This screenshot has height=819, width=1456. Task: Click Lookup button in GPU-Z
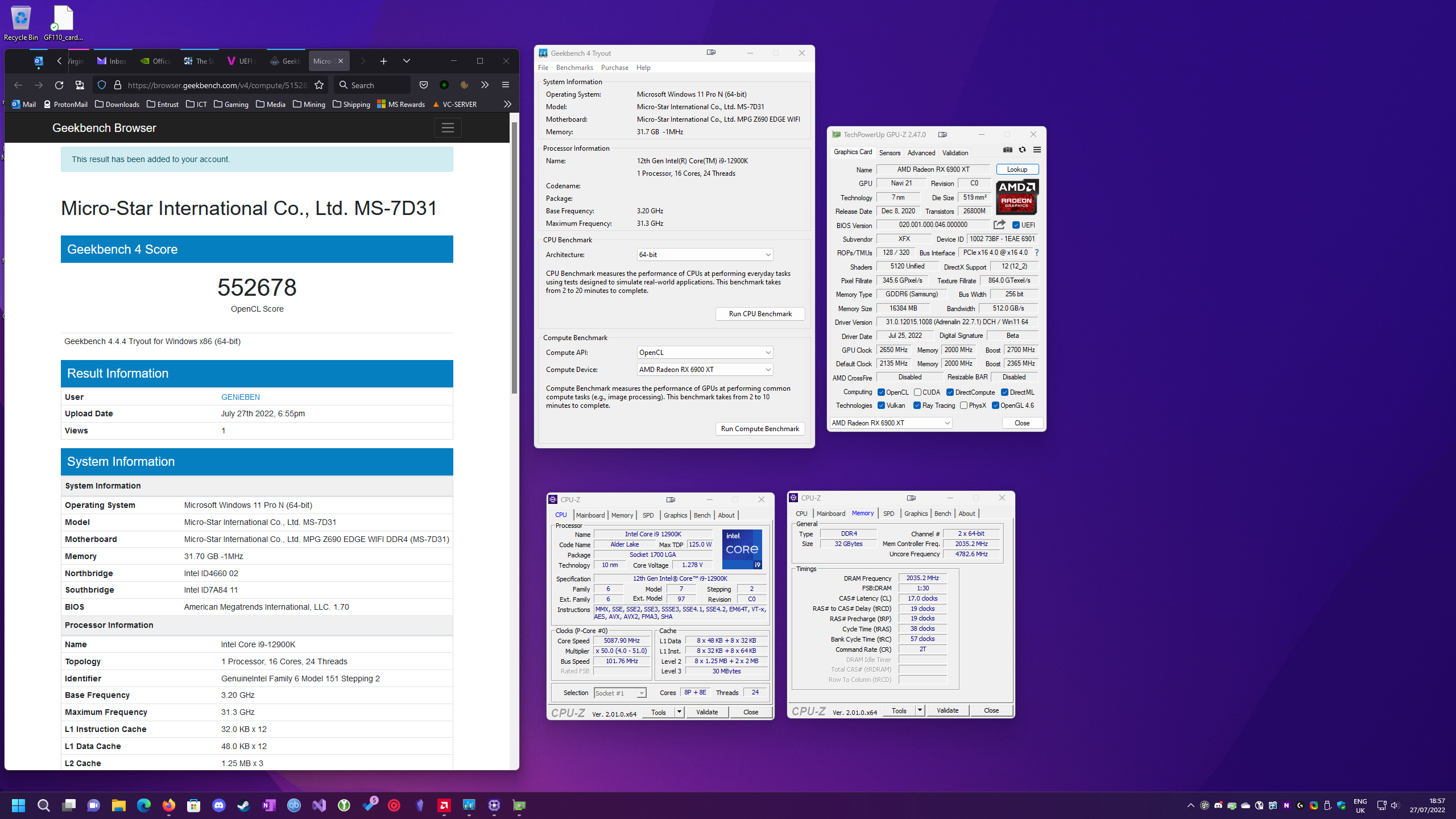click(1017, 169)
